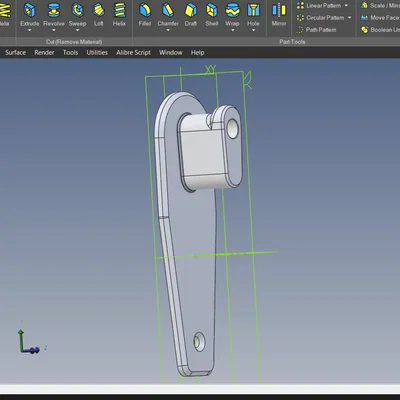Select the Fillet tool icon
The image size is (400, 400).
pos(145,10)
